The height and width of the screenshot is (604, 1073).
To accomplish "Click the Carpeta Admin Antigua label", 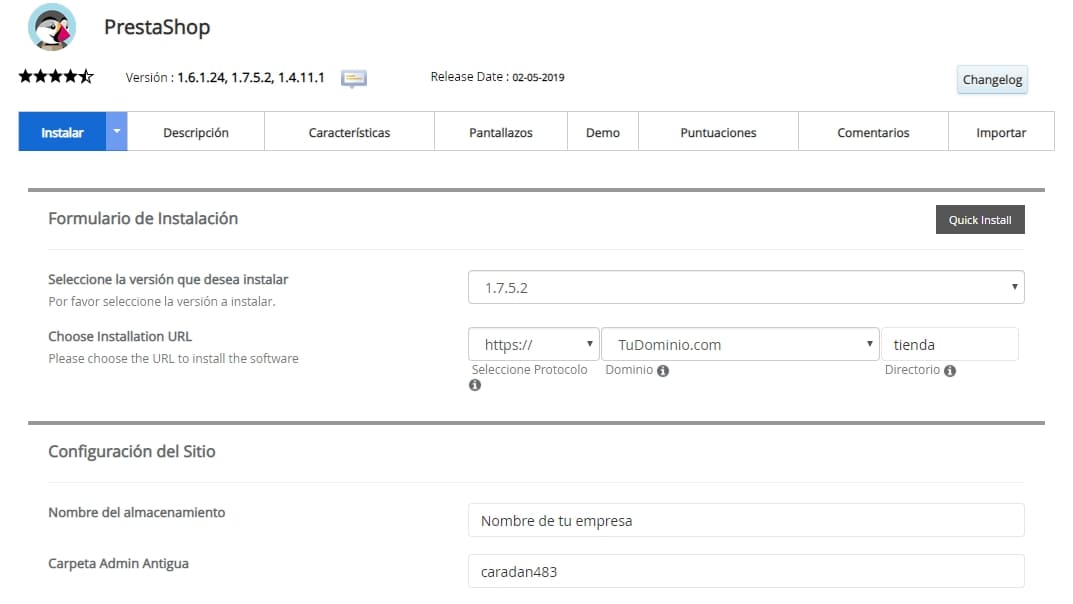I will tap(118, 564).
